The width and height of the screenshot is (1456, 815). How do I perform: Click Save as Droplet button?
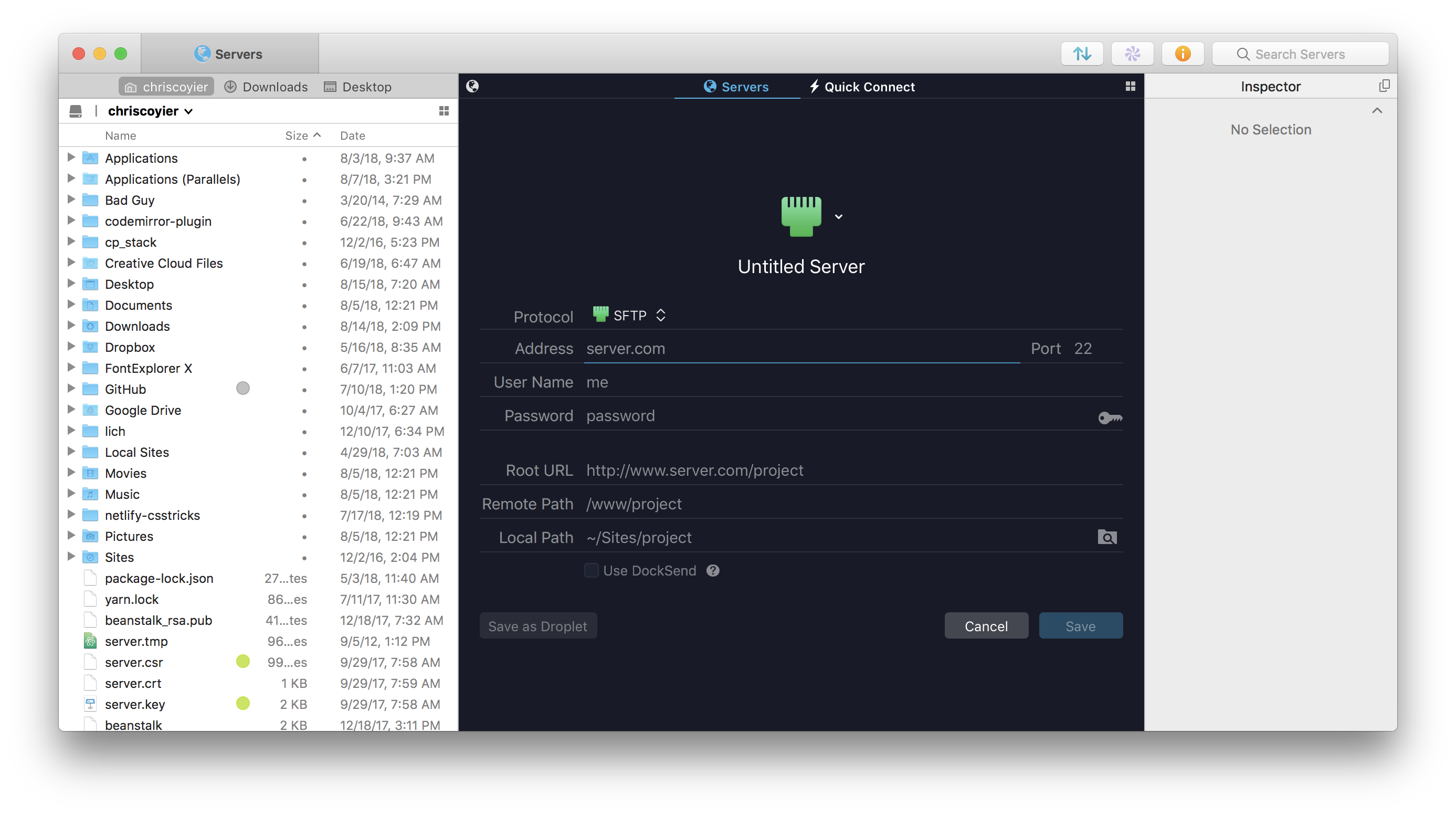point(537,626)
